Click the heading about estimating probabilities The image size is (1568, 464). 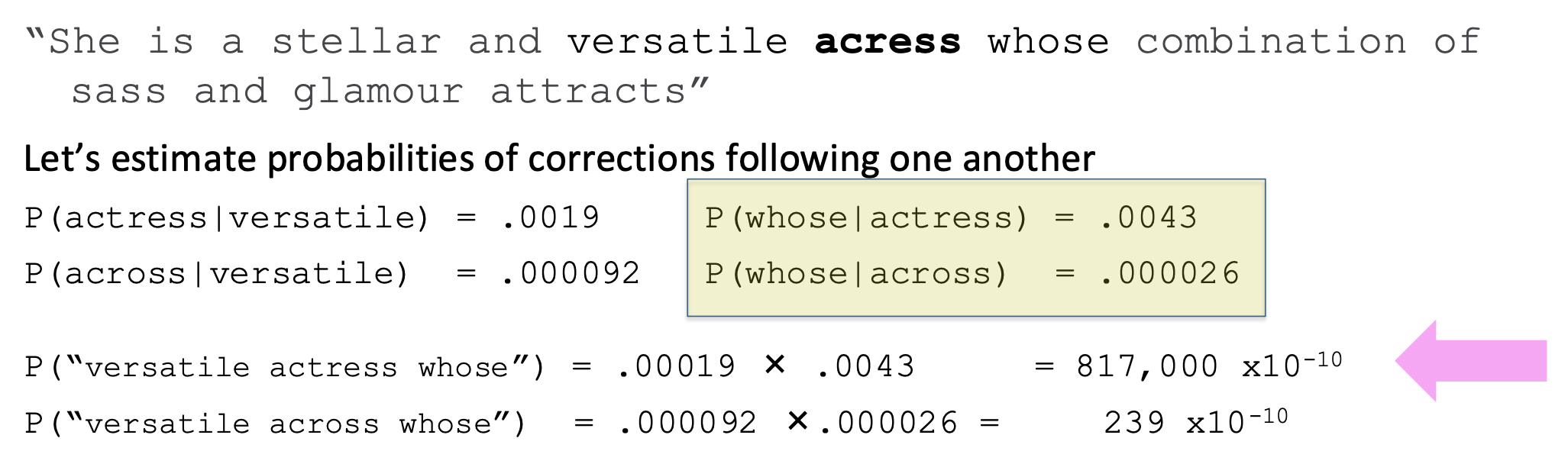(x=560, y=159)
